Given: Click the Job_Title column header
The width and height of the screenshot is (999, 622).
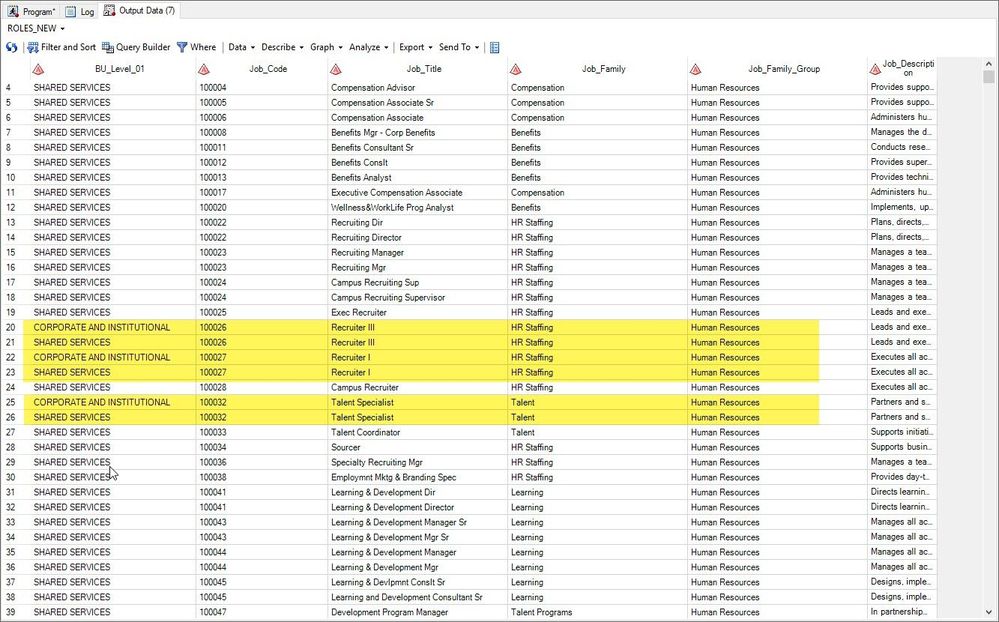Looking at the screenshot, I should point(424,69).
